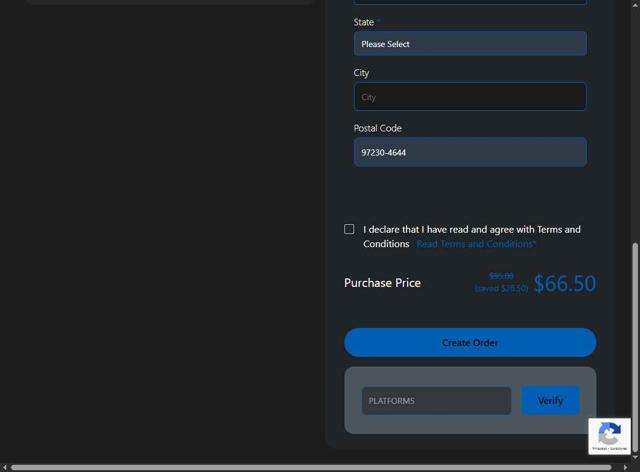Open the State dropdown showing Please Select
The width and height of the screenshot is (640, 472).
click(x=470, y=44)
